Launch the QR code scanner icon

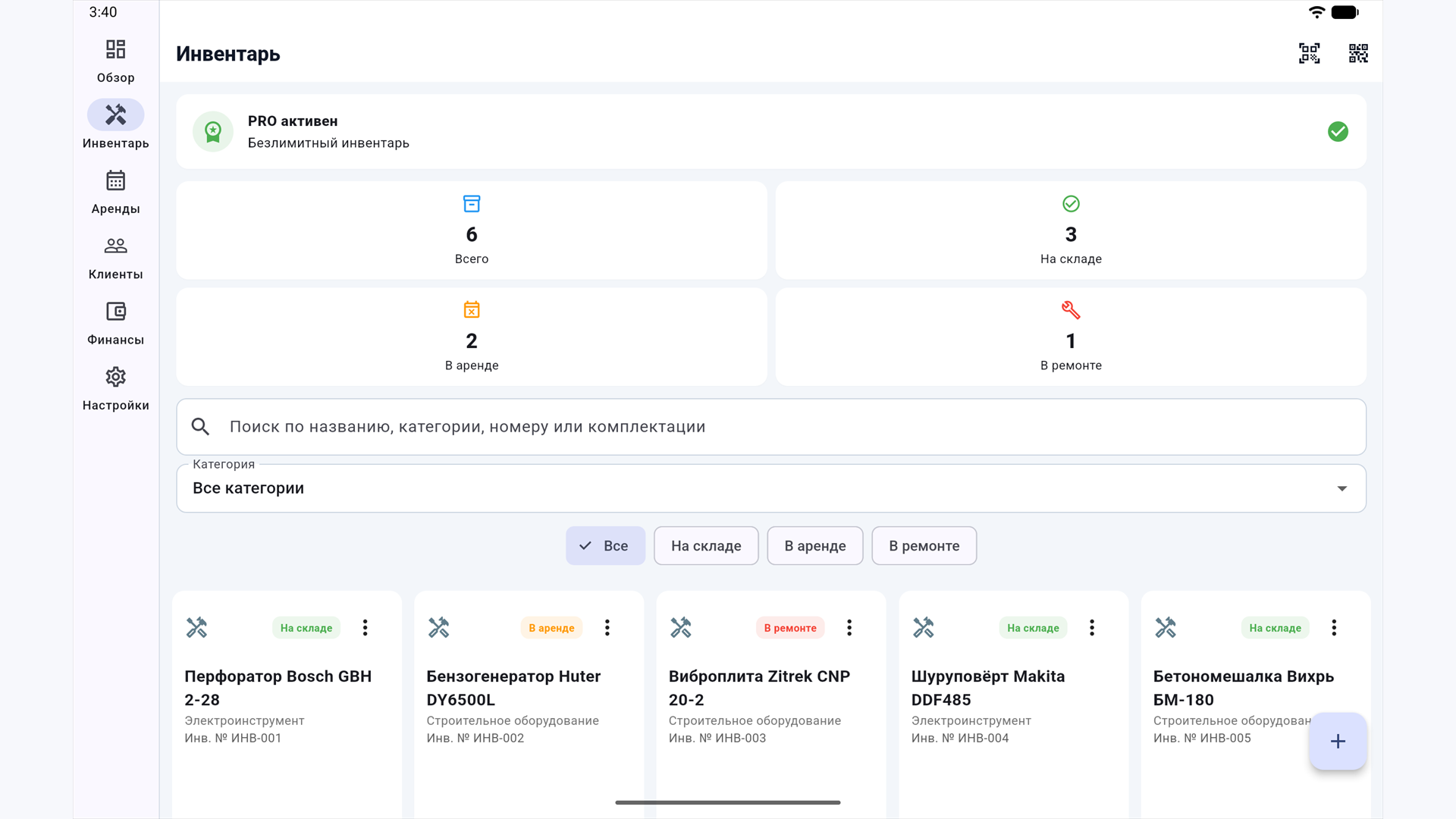point(1309,53)
